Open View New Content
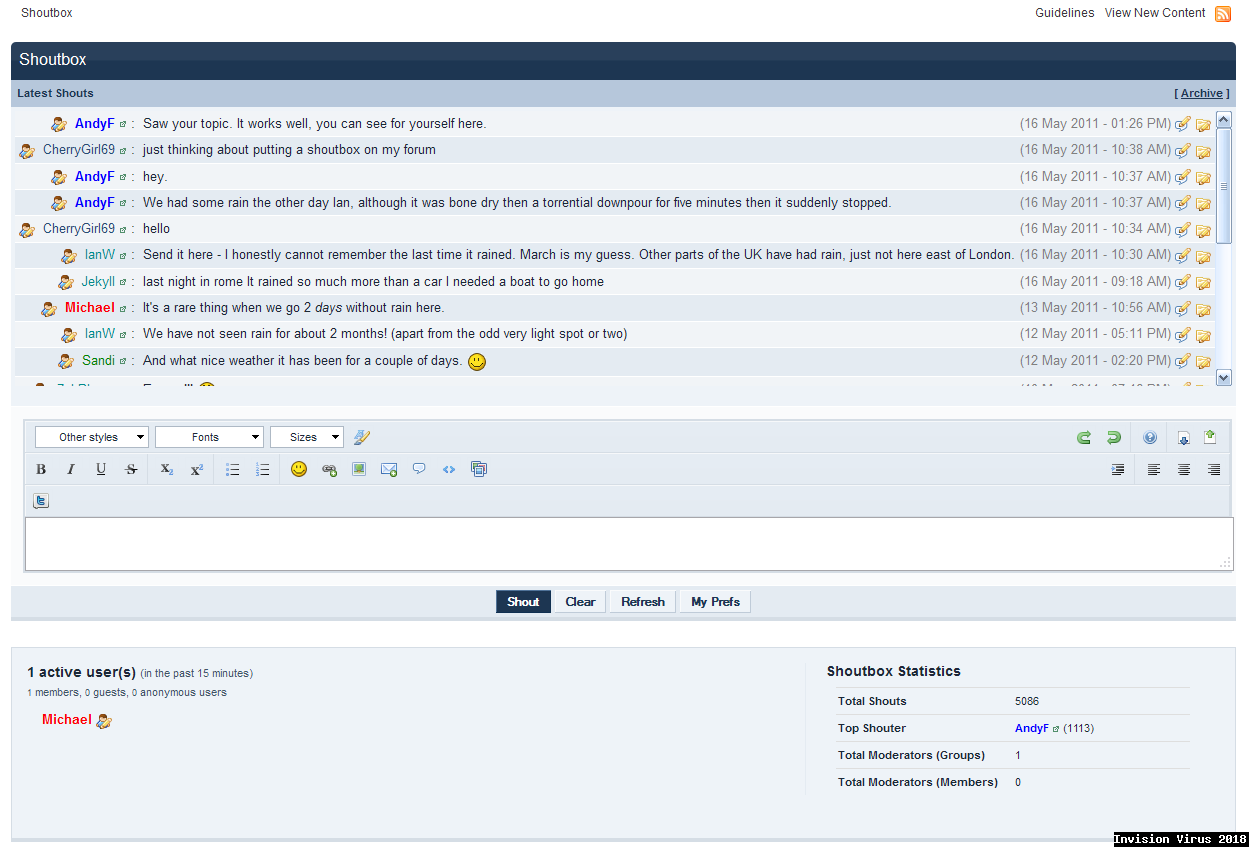 (1155, 13)
